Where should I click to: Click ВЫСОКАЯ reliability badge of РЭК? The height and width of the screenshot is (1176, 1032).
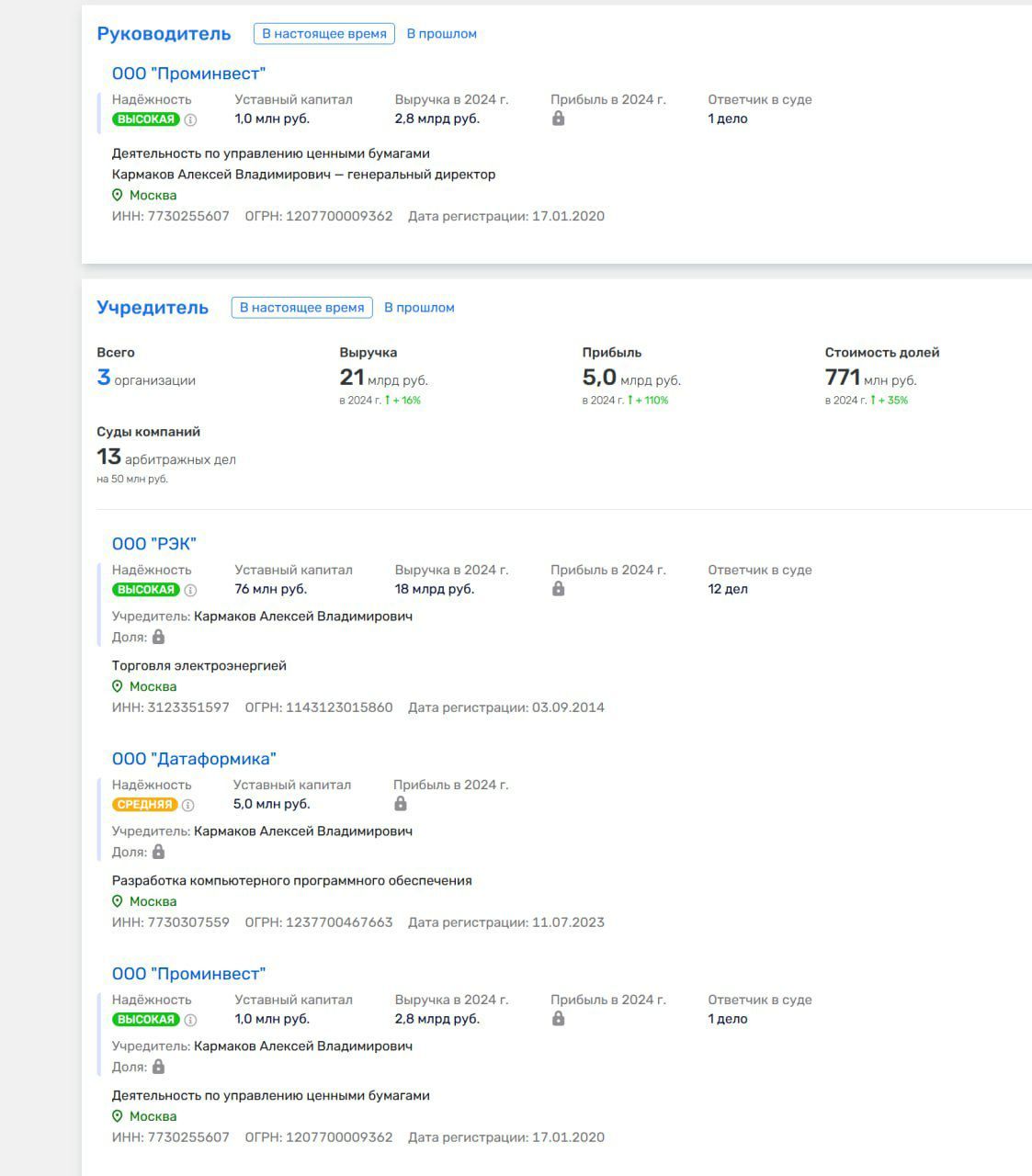[x=145, y=590]
